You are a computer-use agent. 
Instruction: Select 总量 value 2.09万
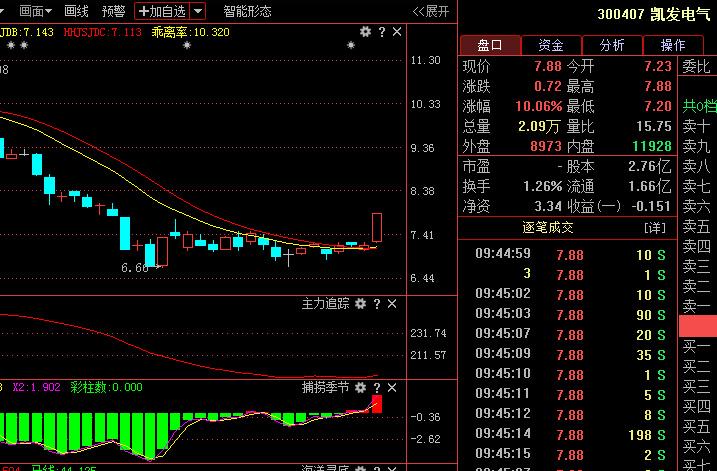point(539,126)
